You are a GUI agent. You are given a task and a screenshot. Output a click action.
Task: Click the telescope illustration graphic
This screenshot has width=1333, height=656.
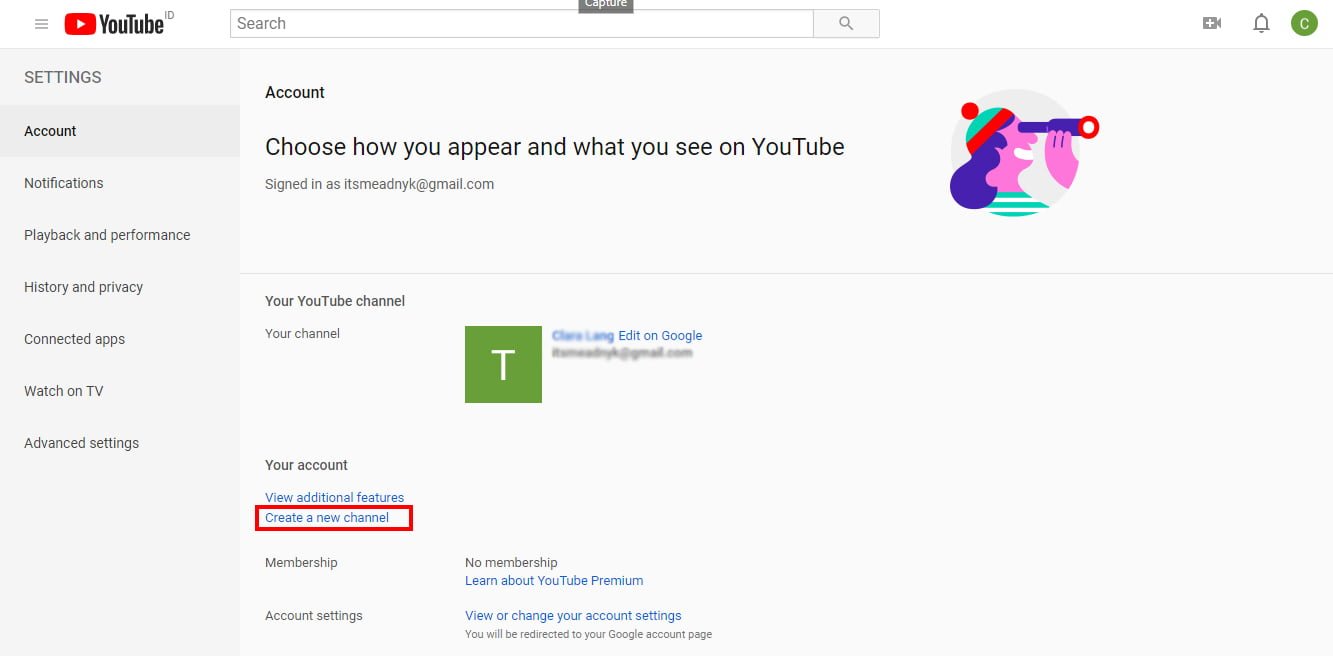coord(1019,152)
